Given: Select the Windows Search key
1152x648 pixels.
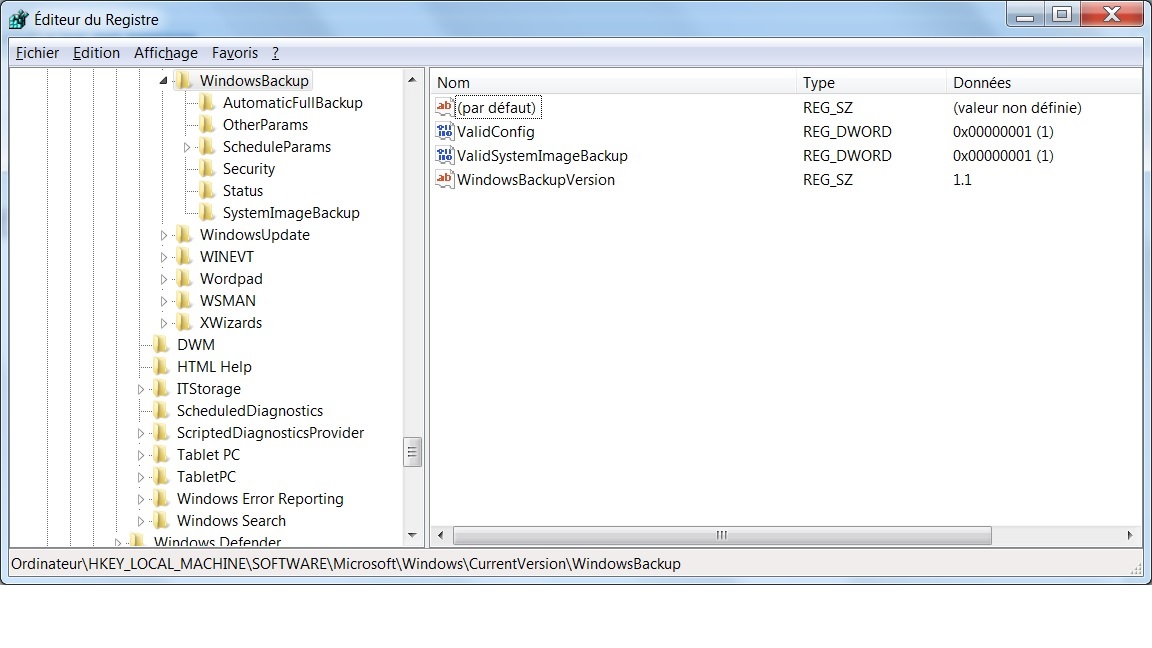Looking at the screenshot, I should (231, 521).
